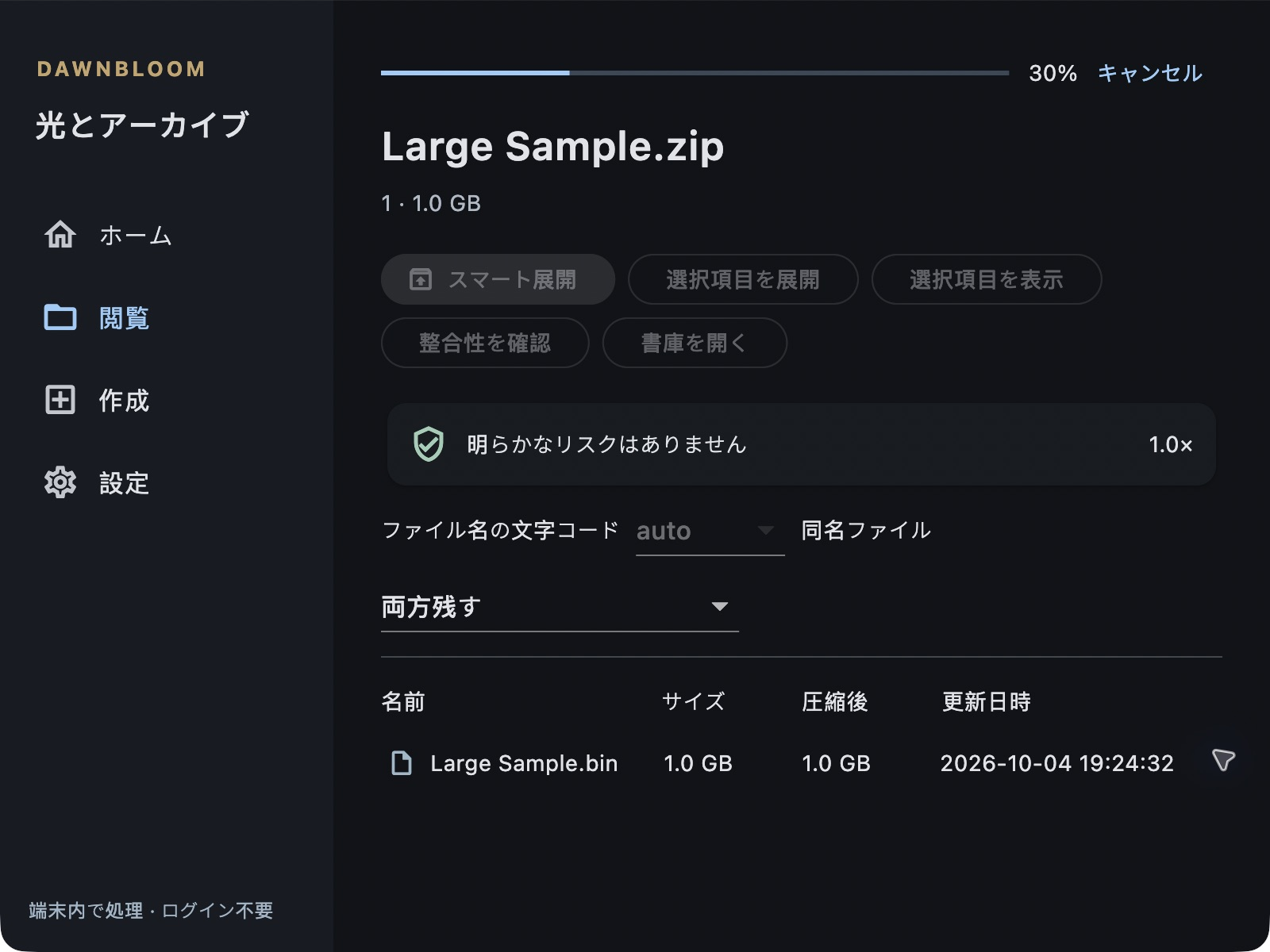Screen dimensions: 1270x952
Task: Click the file icon beside Large Sample.bin
Action: coord(402,763)
